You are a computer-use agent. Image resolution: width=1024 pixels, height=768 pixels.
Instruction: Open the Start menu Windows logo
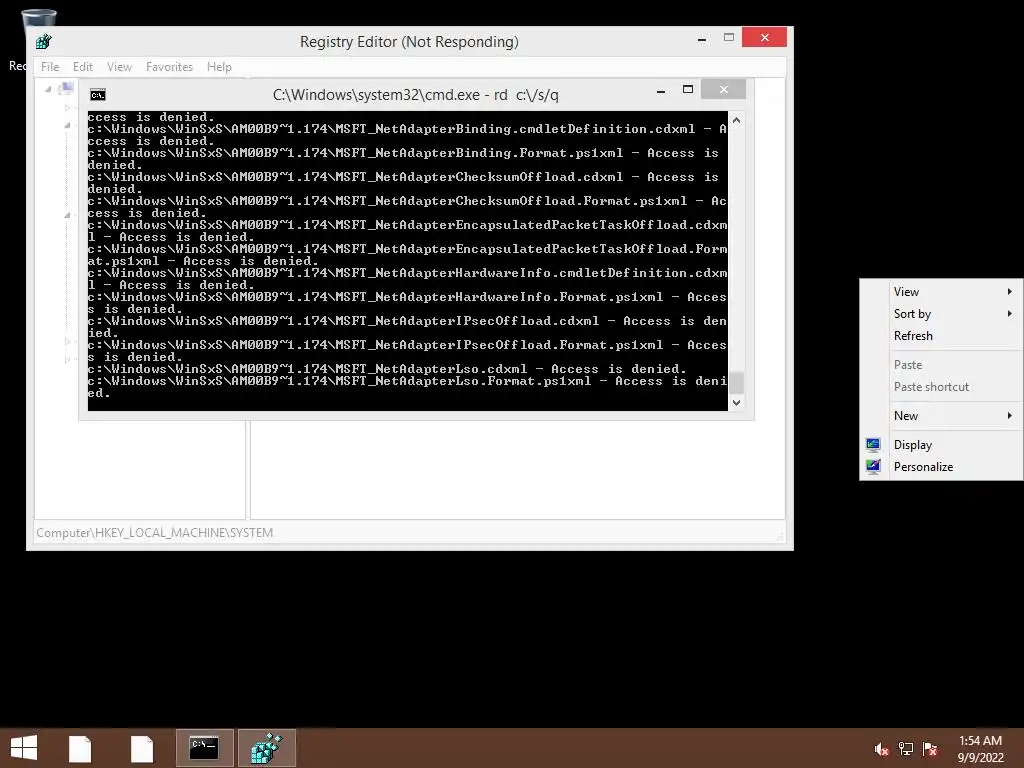coord(24,748)
